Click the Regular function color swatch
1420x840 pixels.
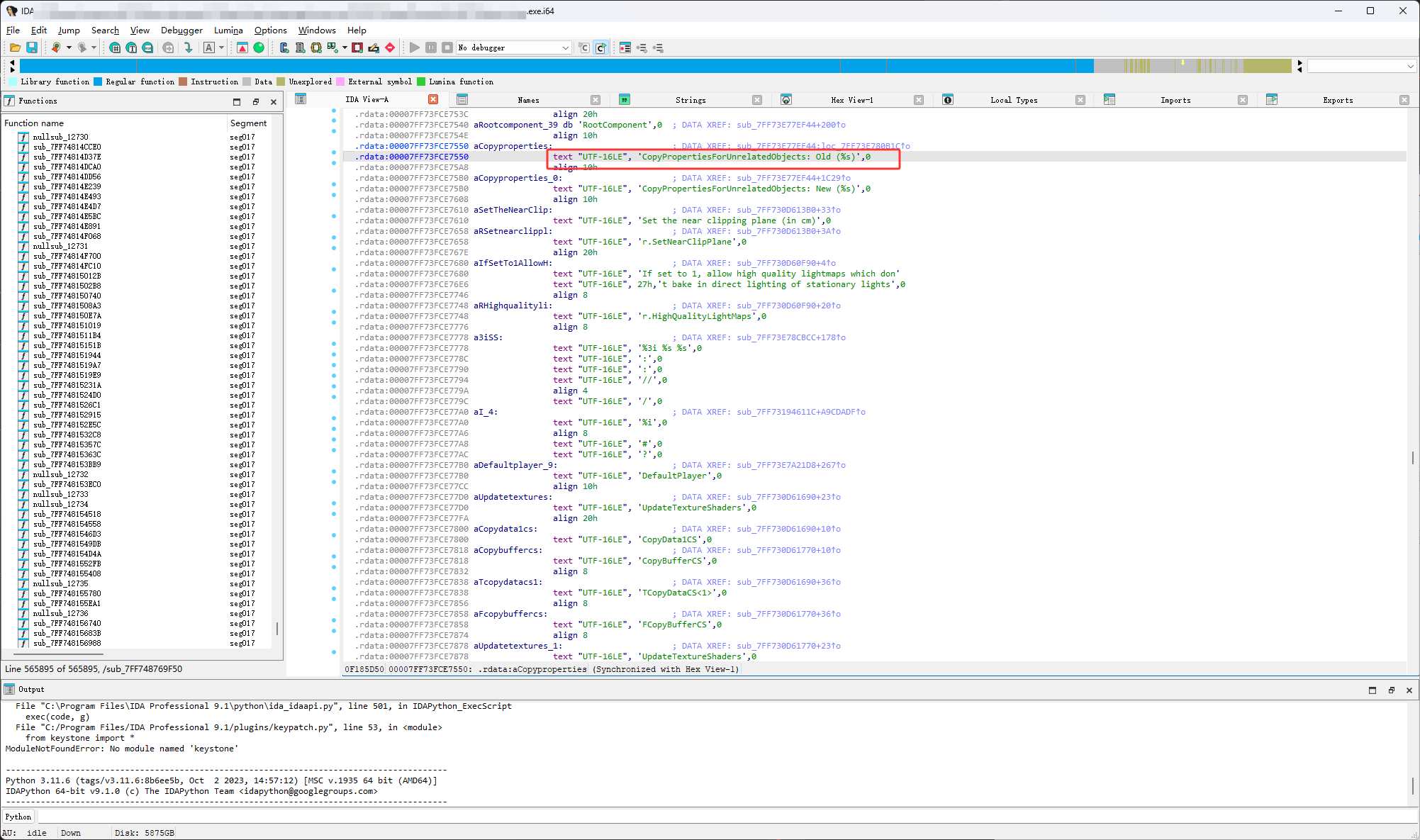tap(98, 82)
